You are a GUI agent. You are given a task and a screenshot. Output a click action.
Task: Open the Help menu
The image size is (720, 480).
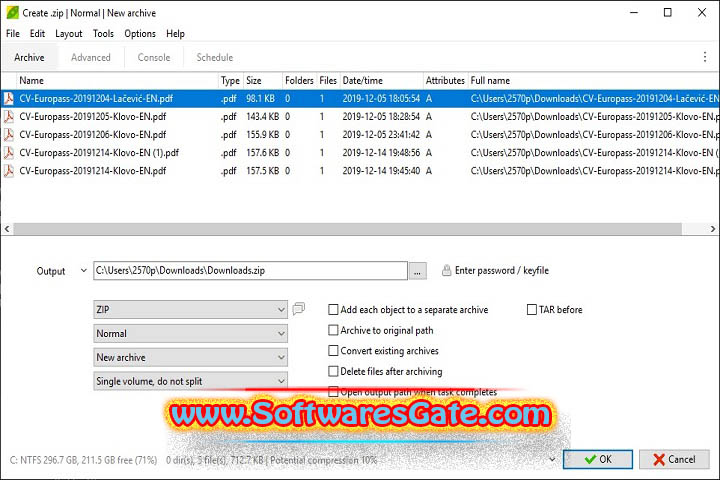point(175,34)
